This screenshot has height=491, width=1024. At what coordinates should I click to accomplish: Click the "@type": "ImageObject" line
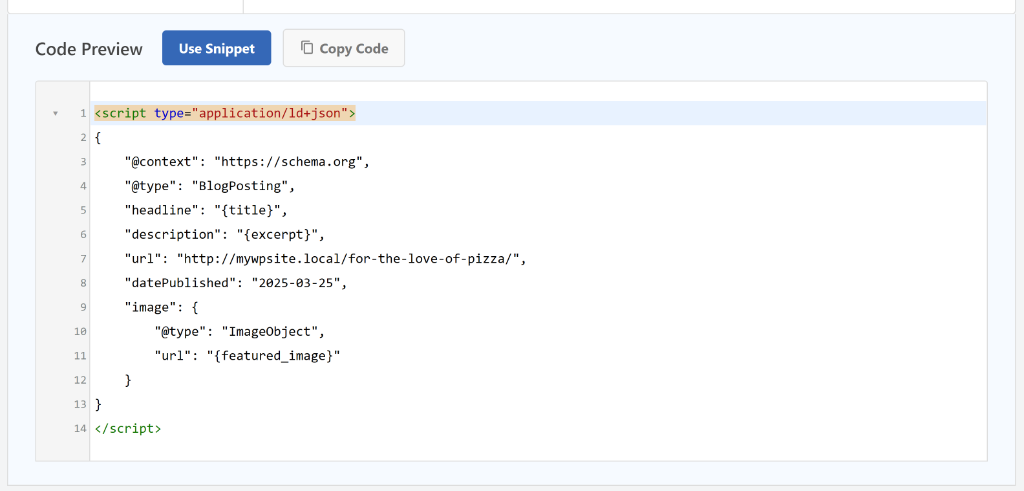pos(240,332)
